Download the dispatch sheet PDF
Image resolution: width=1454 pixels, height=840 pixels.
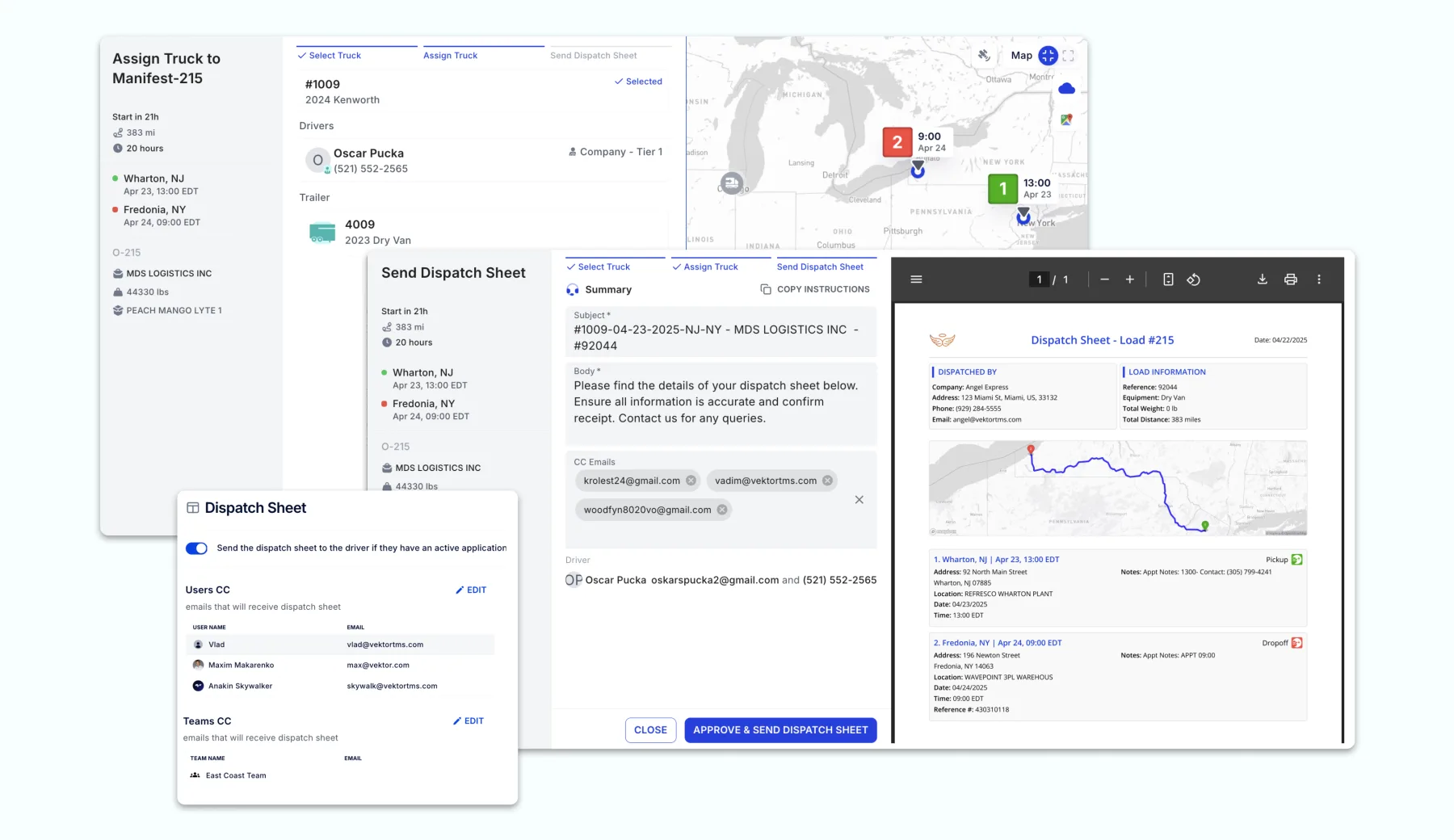(x=1262, y=279)
